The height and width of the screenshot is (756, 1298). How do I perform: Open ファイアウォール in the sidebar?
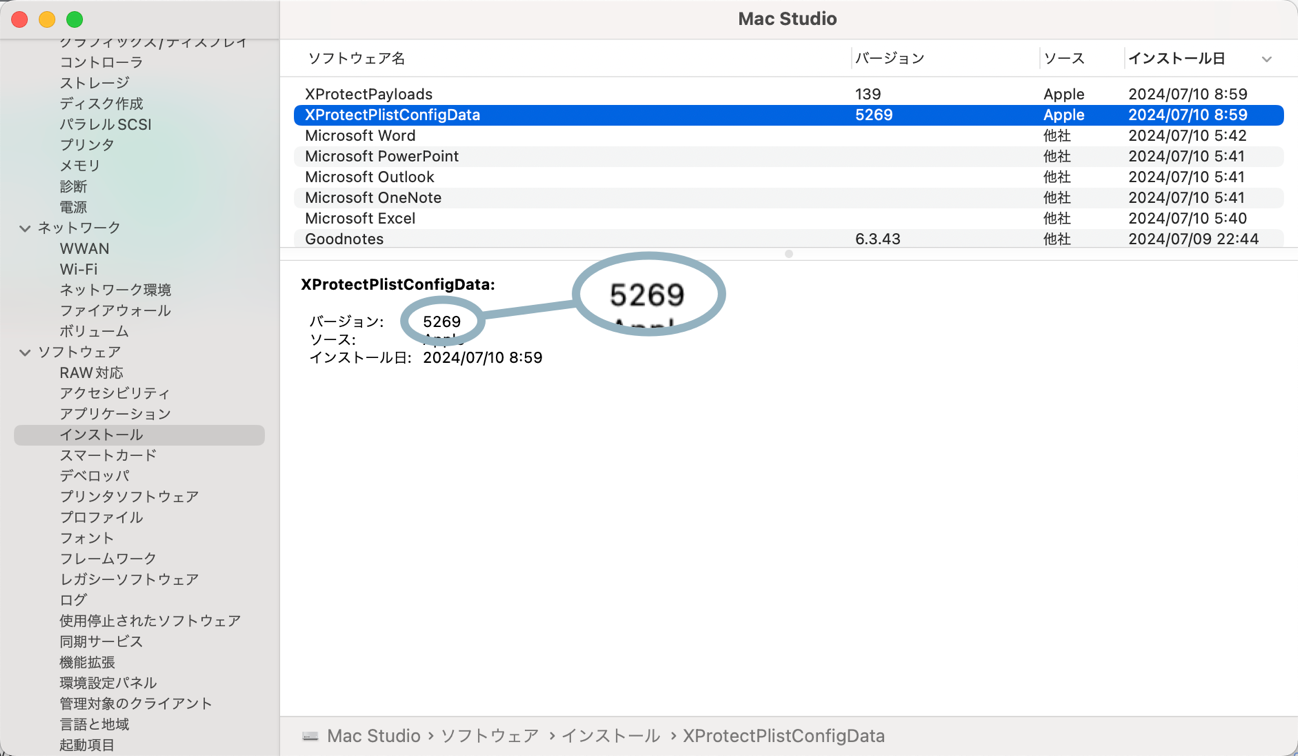[x=115, y=311]
